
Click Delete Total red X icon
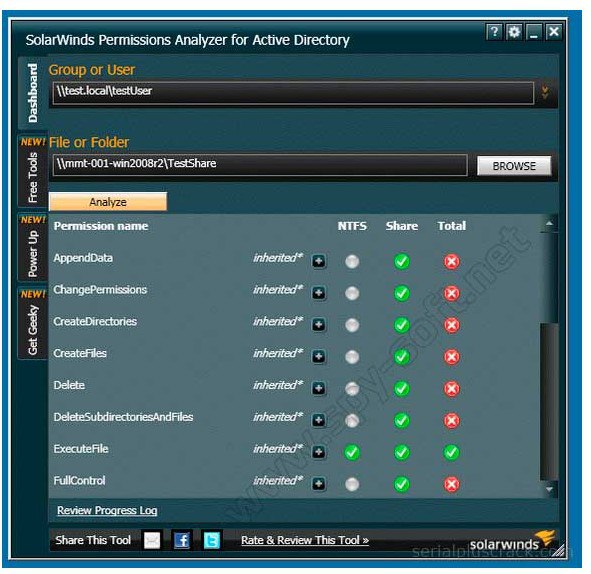coord(452,389)
